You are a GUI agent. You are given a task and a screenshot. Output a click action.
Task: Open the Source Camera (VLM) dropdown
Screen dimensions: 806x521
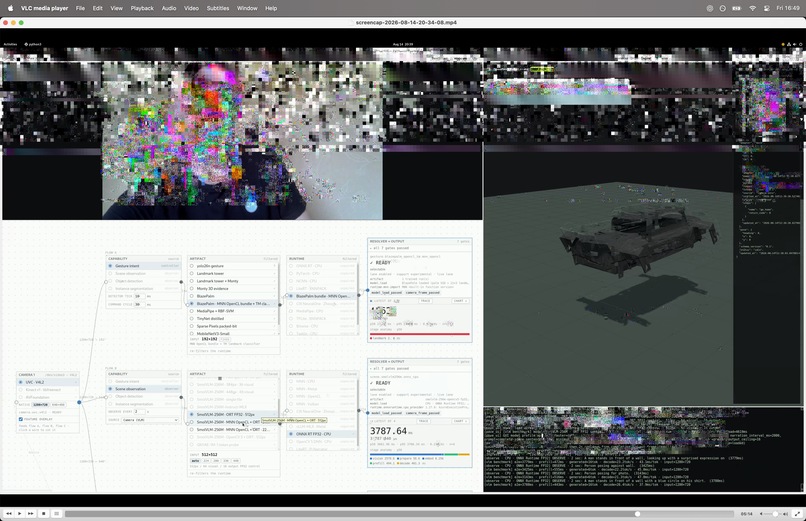point(150,420)
